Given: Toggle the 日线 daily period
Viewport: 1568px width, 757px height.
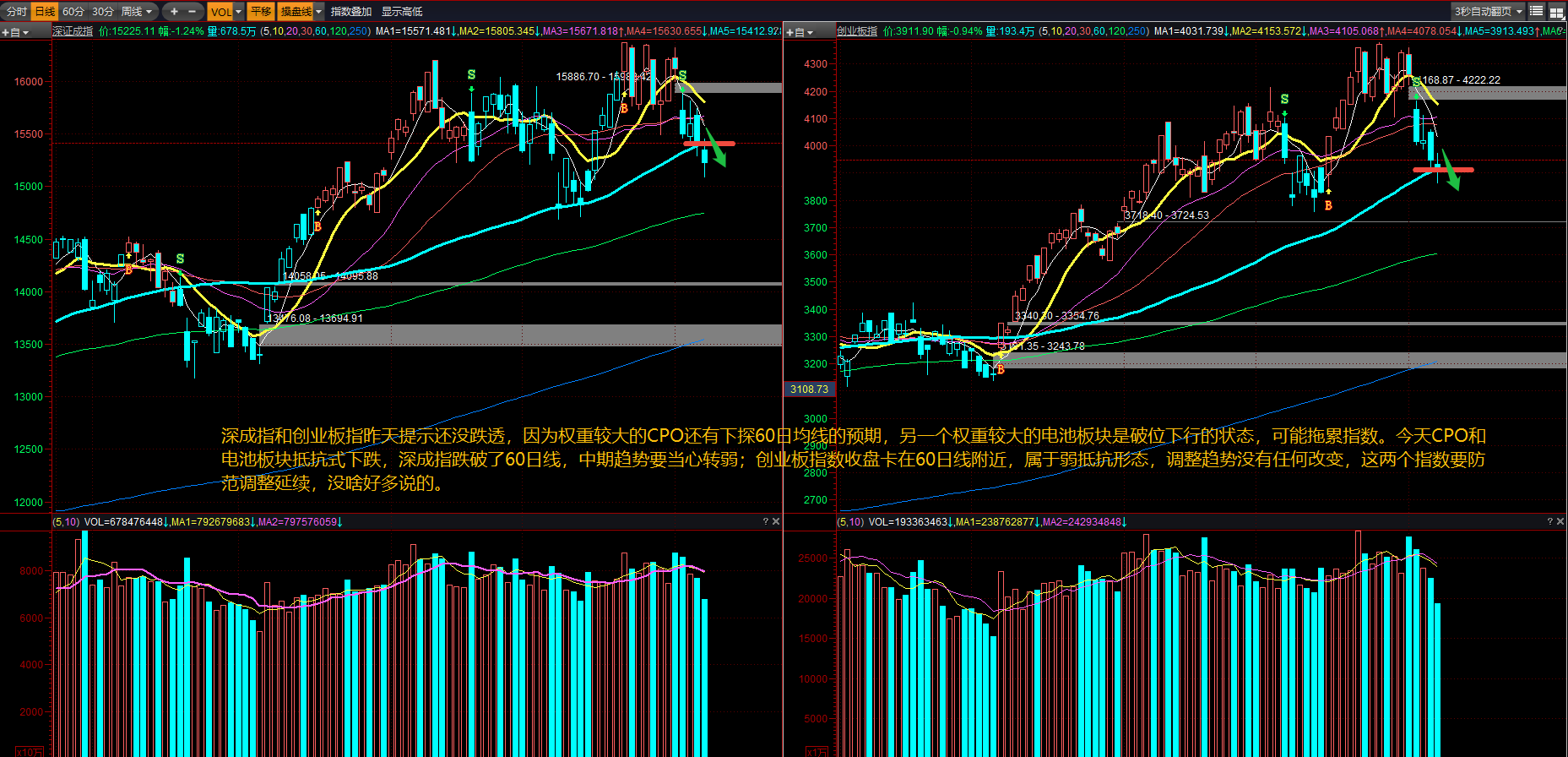Looking at the screenshot, I should [x=45, y=11].
